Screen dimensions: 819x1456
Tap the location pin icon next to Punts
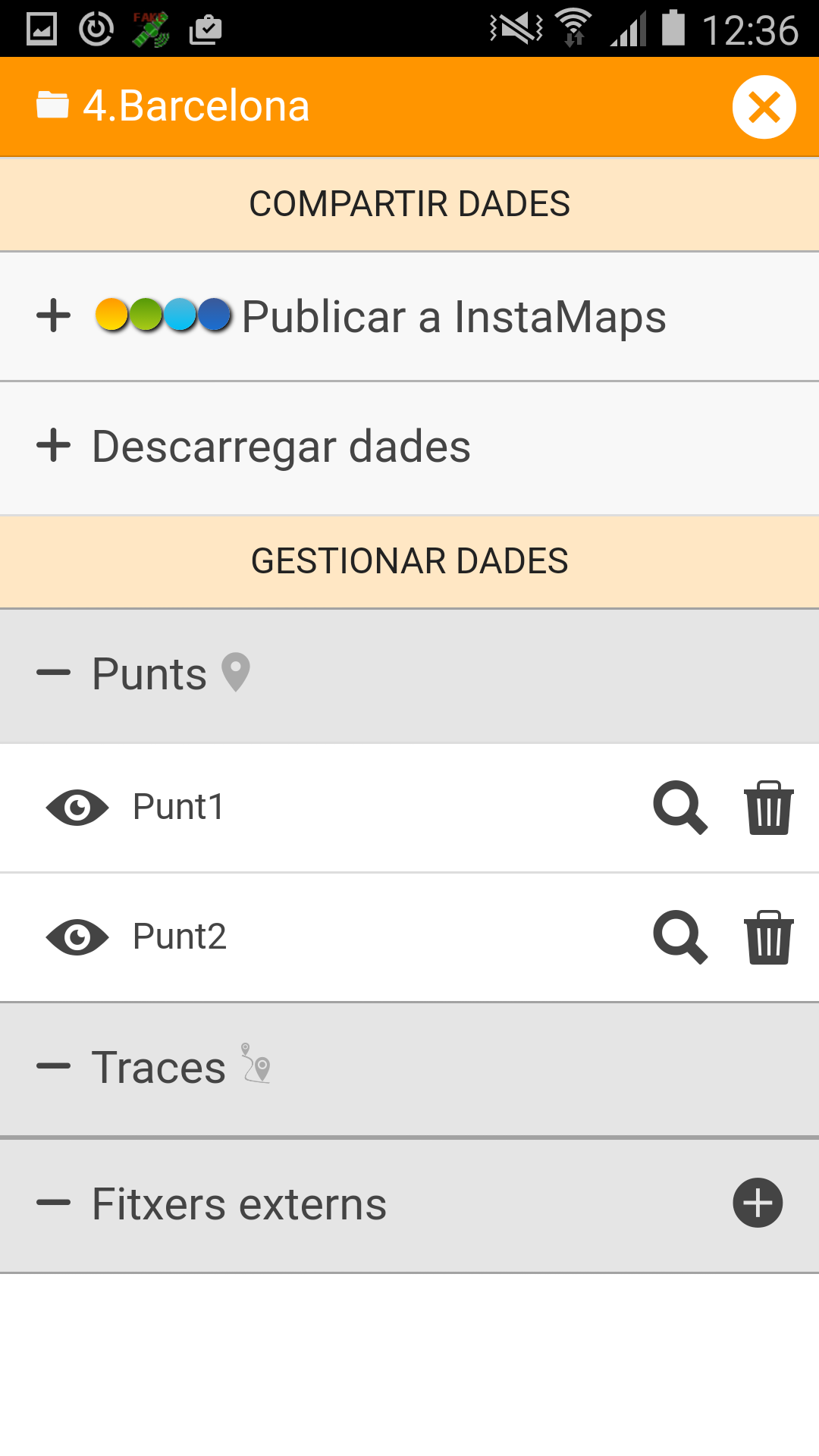236,672
